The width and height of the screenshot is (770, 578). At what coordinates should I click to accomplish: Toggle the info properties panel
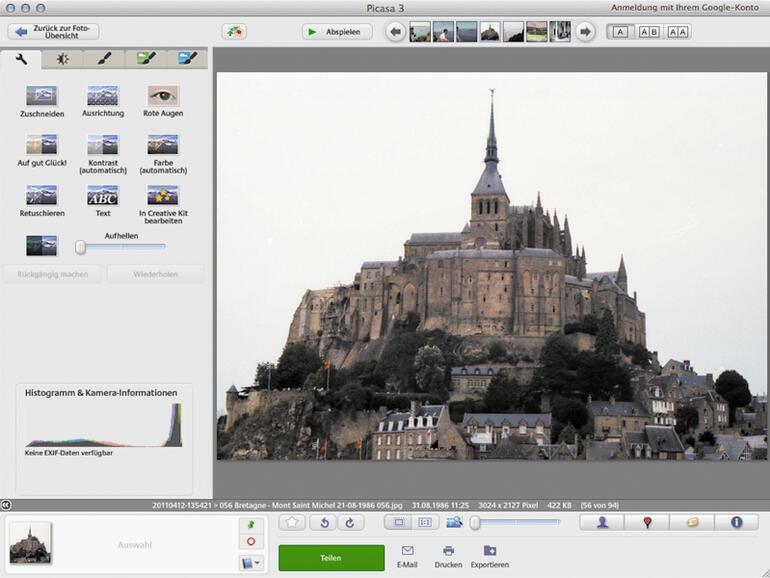(x=736, y=522)
